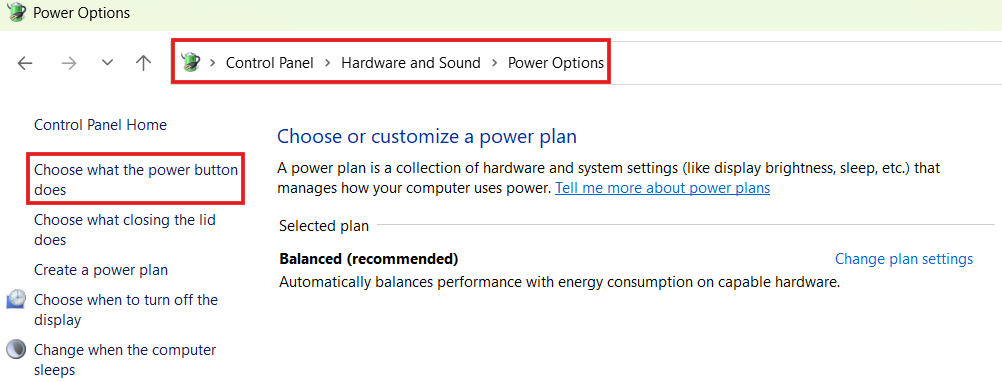Click the Back arrow navigation button
The height and width of the screenshot is (382, 1002).
click(x=25, y=63)
